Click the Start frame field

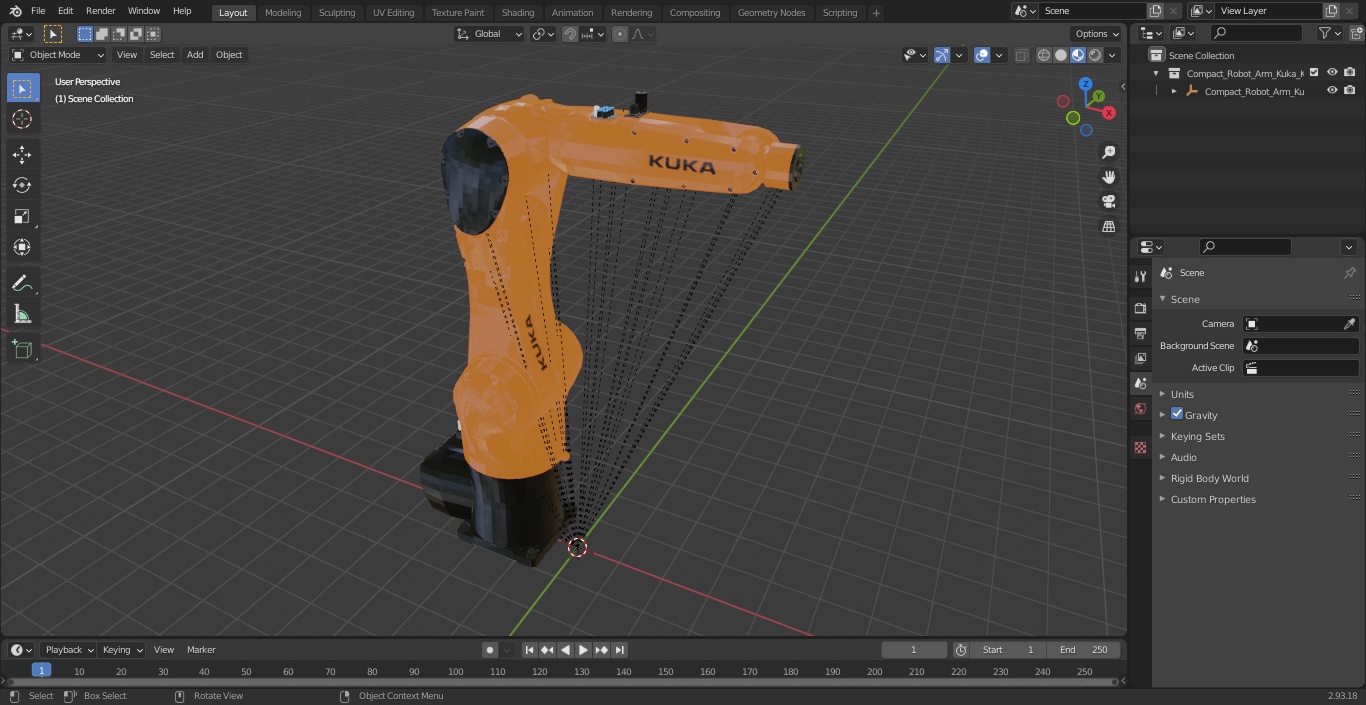pyautogui.click(x=1008, y=650)
